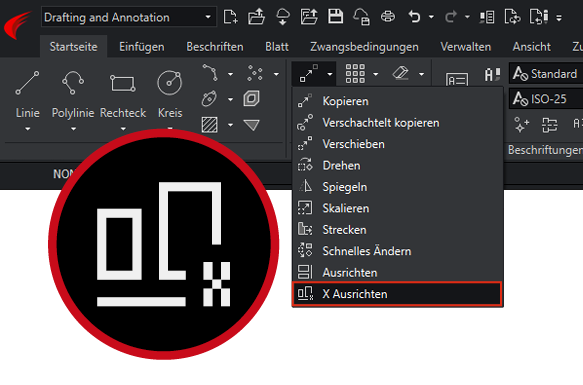Select the ellipse tool icon

pyautogui.click(x=209, y=99)
